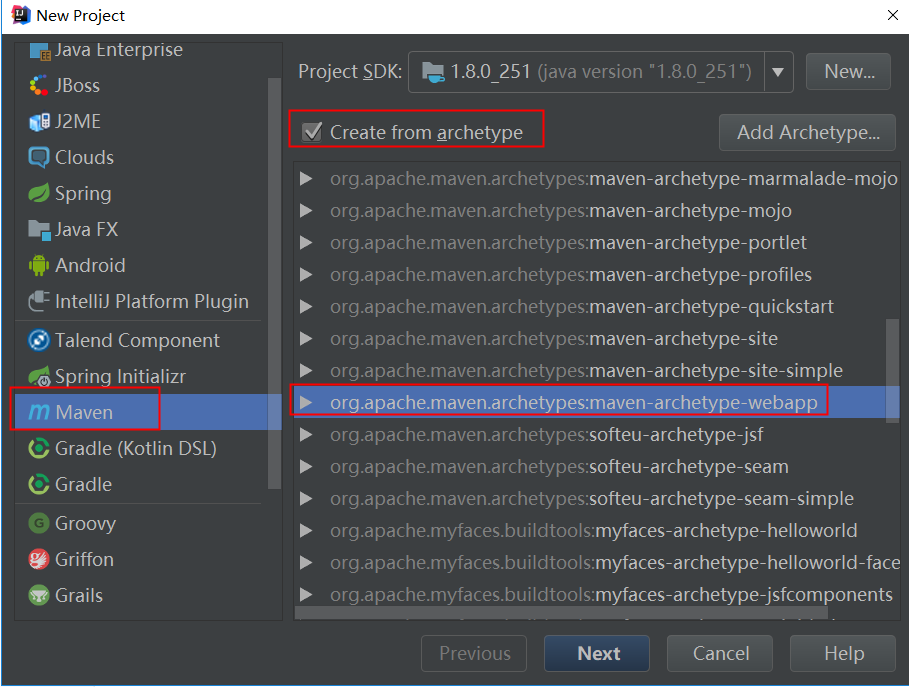Click the Spring leaf icon
This screenshot has width=909, height=687.
pyautogui.click(x=39, y=193)
